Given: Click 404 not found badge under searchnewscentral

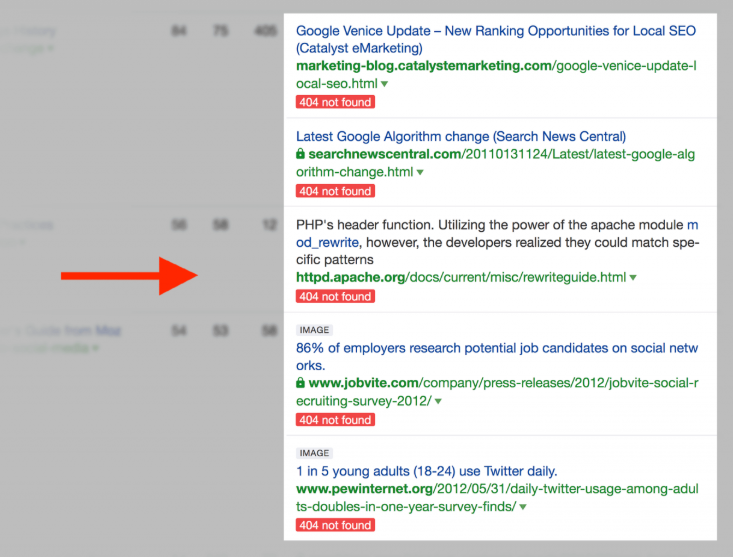Looking at the screenshot, I should pyautogui.click(x=335, y=191).
